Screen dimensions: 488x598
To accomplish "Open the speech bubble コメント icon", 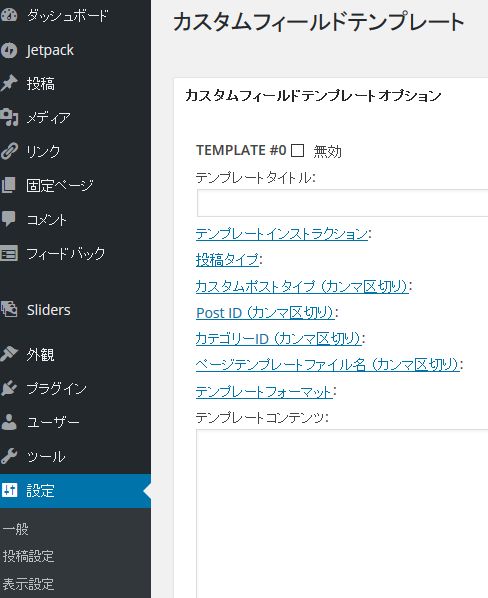I will pos(9,219).
